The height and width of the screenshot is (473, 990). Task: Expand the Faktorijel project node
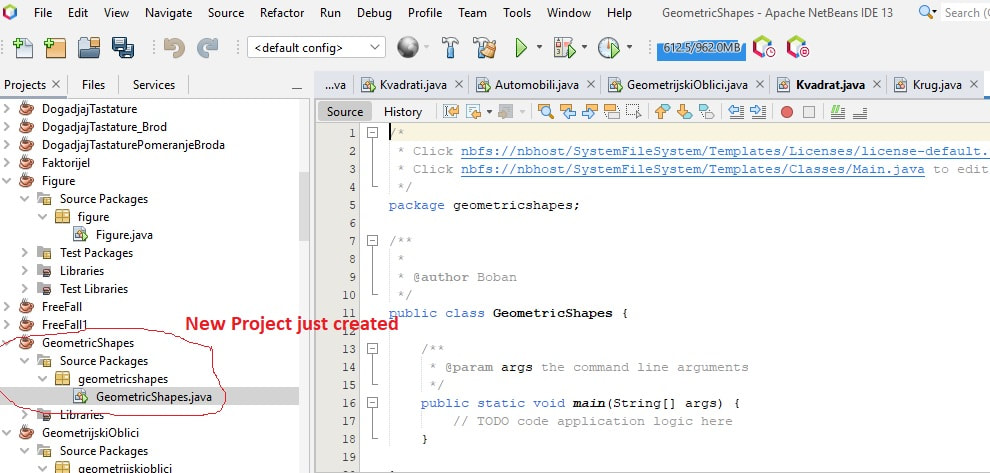pos(7,163)
